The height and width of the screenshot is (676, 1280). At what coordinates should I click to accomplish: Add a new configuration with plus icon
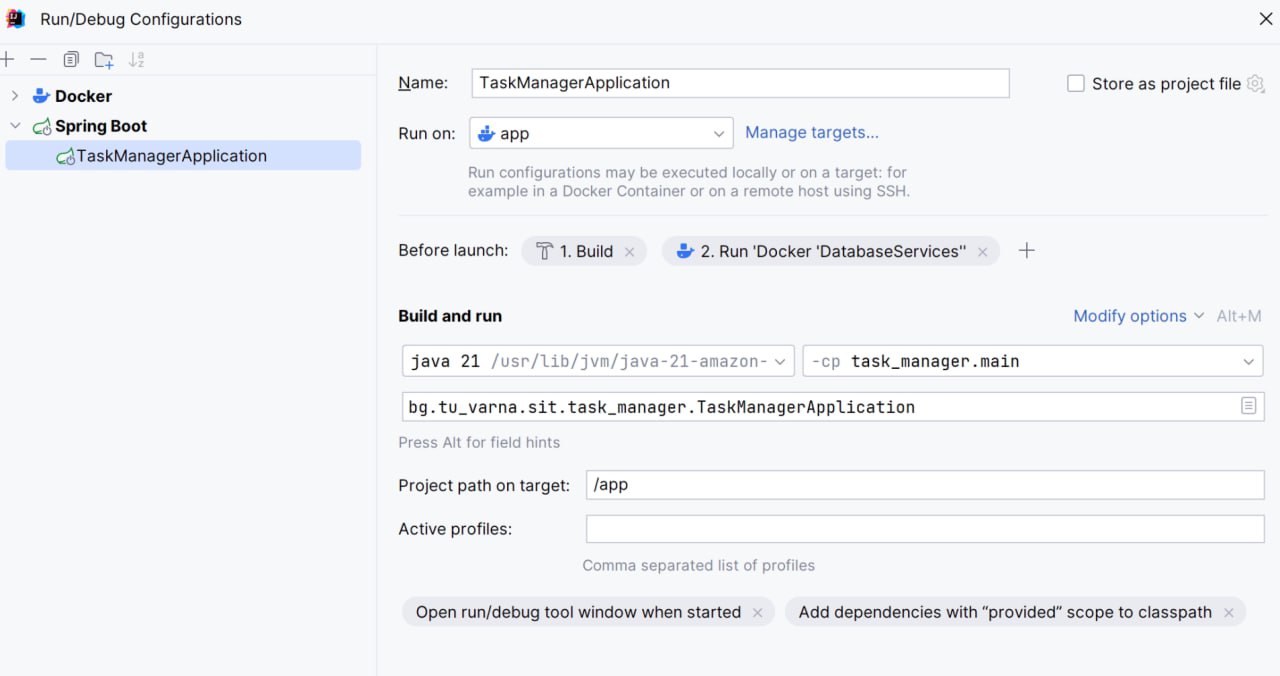coord(7,60)
